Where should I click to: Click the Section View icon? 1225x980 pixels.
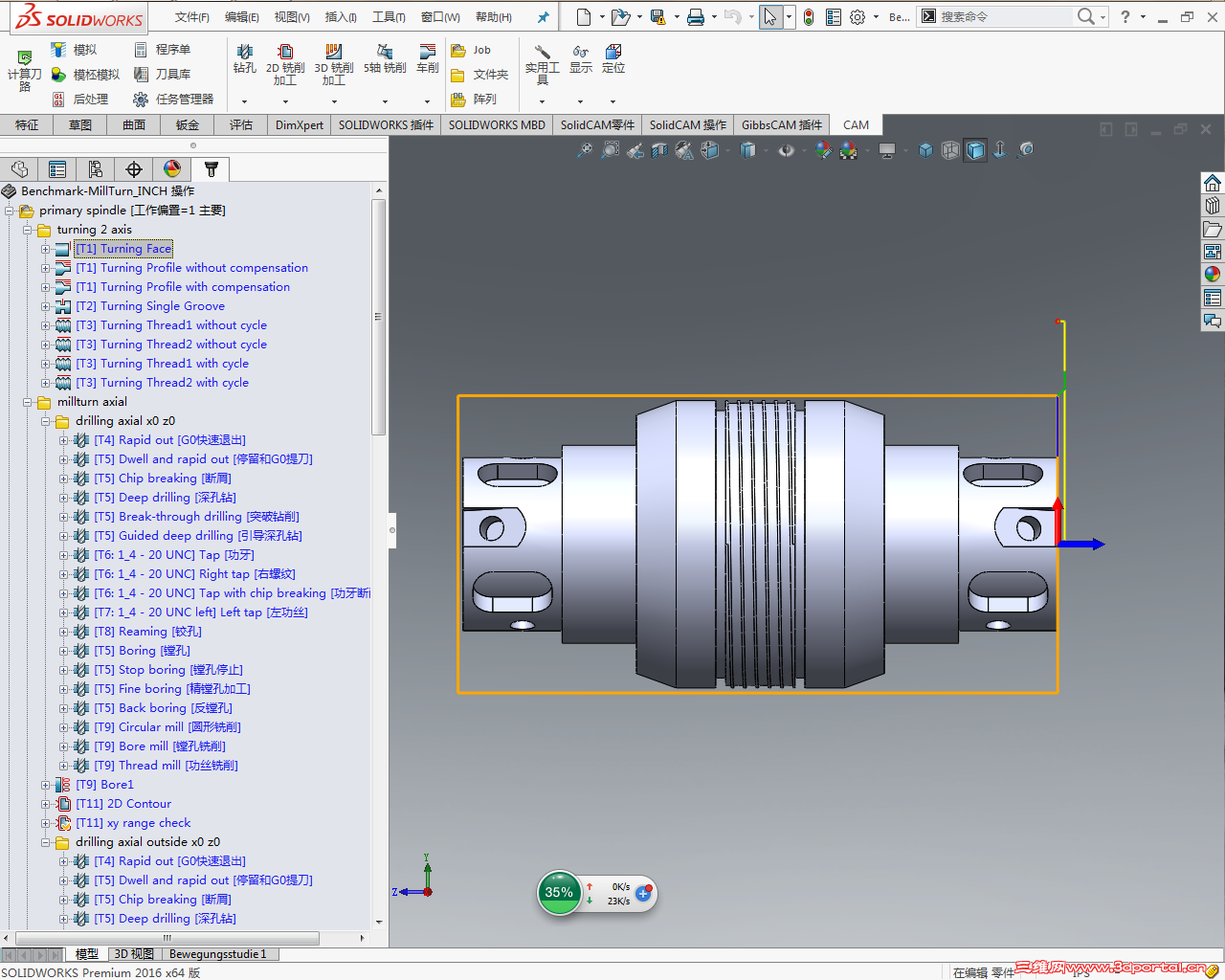coord(659,150)
